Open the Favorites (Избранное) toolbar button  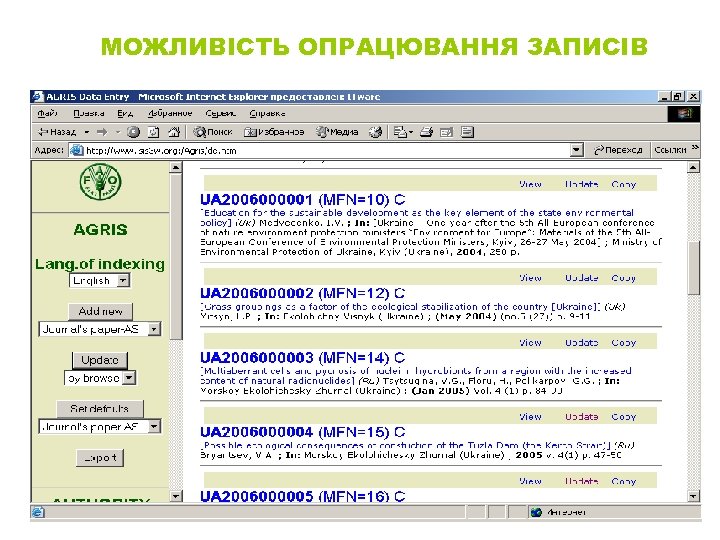(274, 132)
